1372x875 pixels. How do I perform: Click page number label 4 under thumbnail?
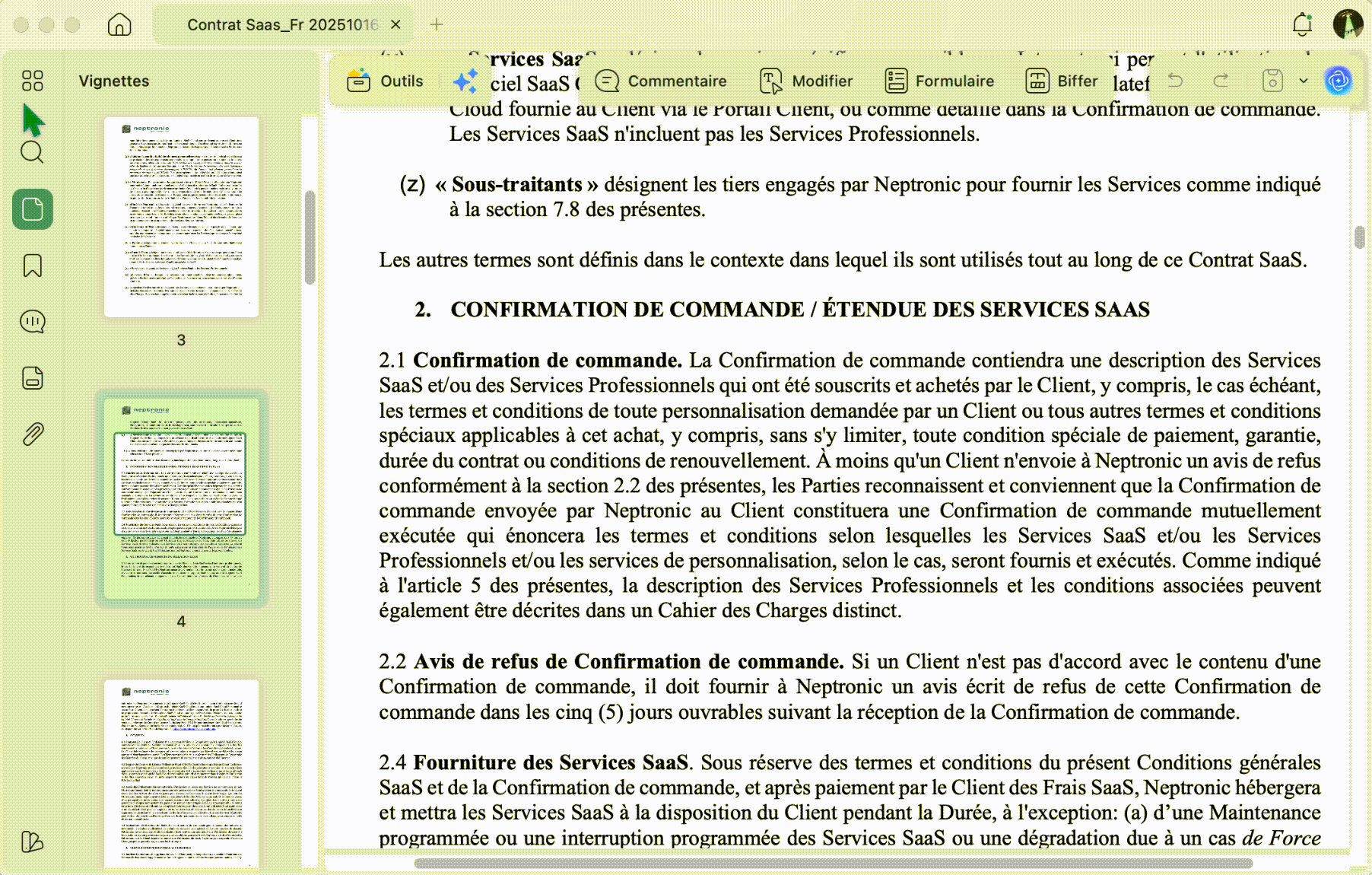pos(181,622)
